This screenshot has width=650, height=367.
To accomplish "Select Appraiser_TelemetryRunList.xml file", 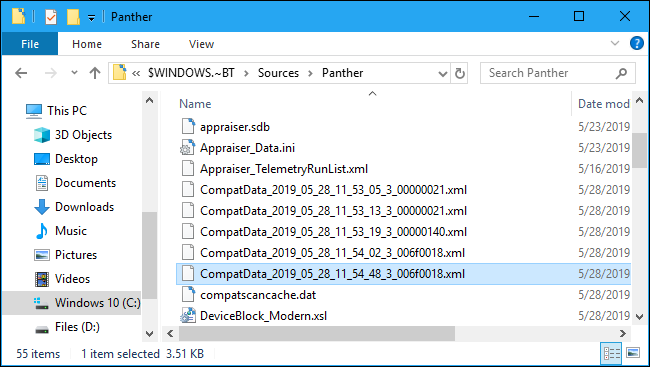I will 284,169.
